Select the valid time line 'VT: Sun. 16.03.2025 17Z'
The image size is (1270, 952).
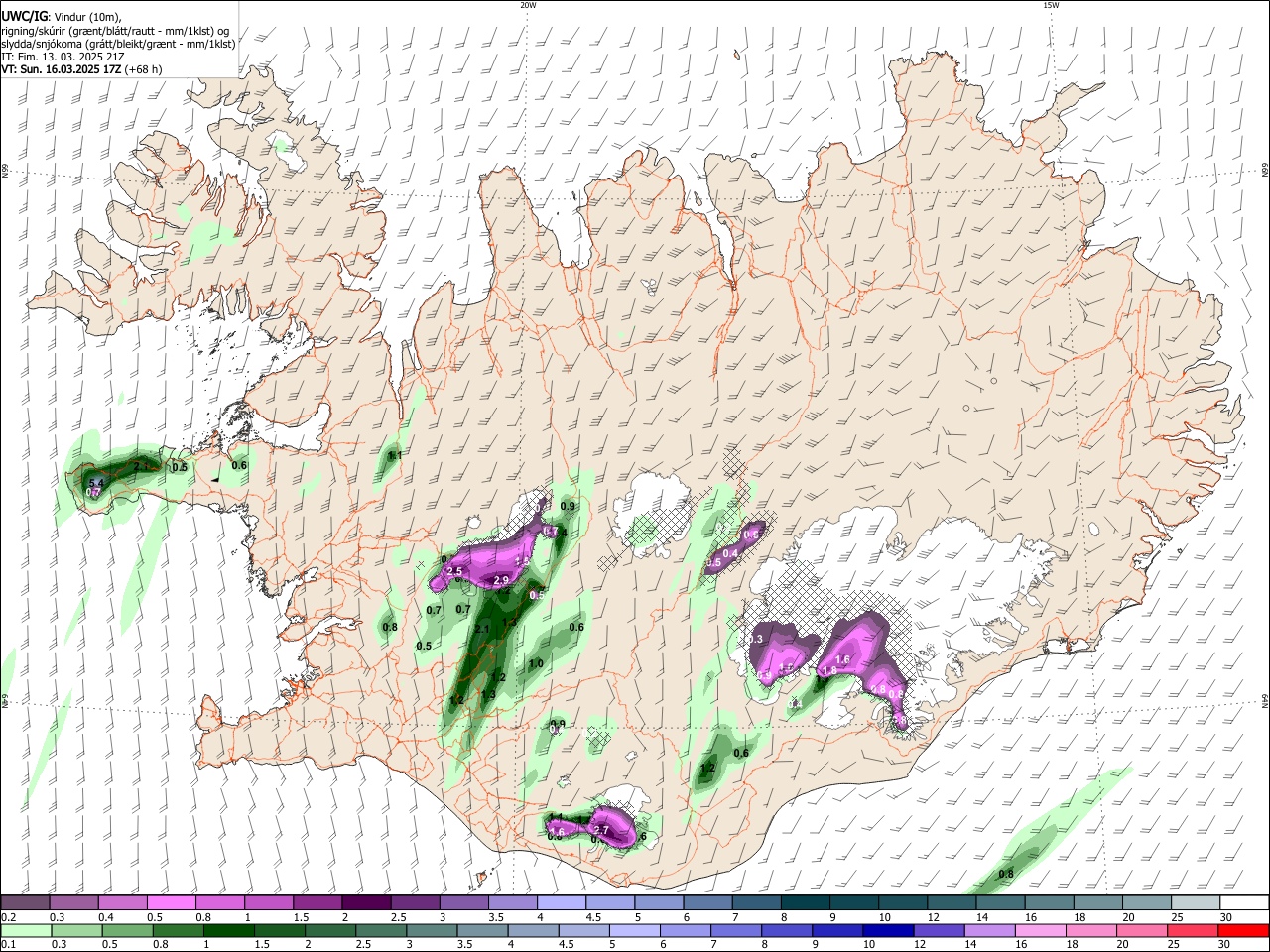point(62,69)
